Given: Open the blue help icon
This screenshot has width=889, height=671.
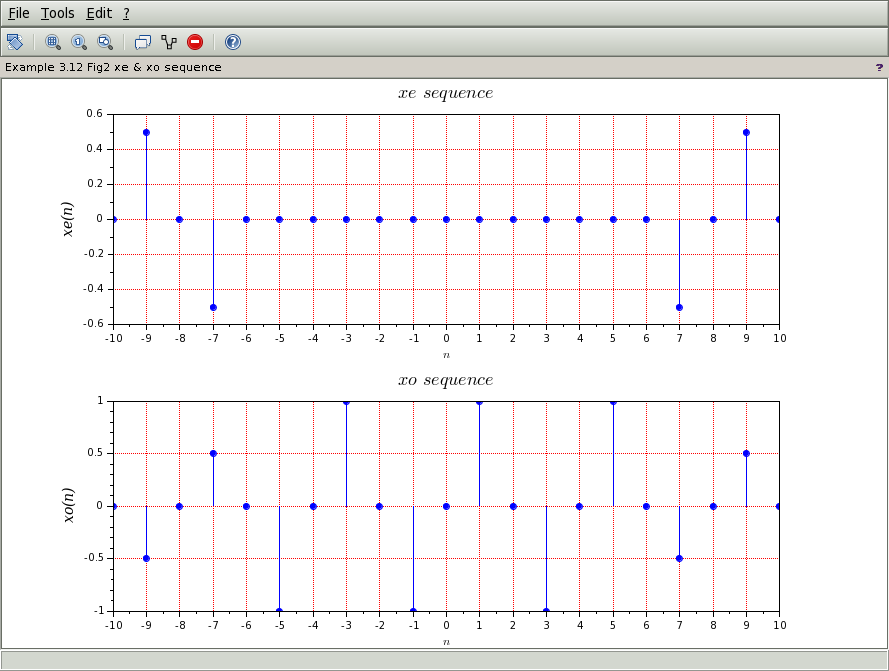Looking at the screenshot, I should click(x=232, y=42).
